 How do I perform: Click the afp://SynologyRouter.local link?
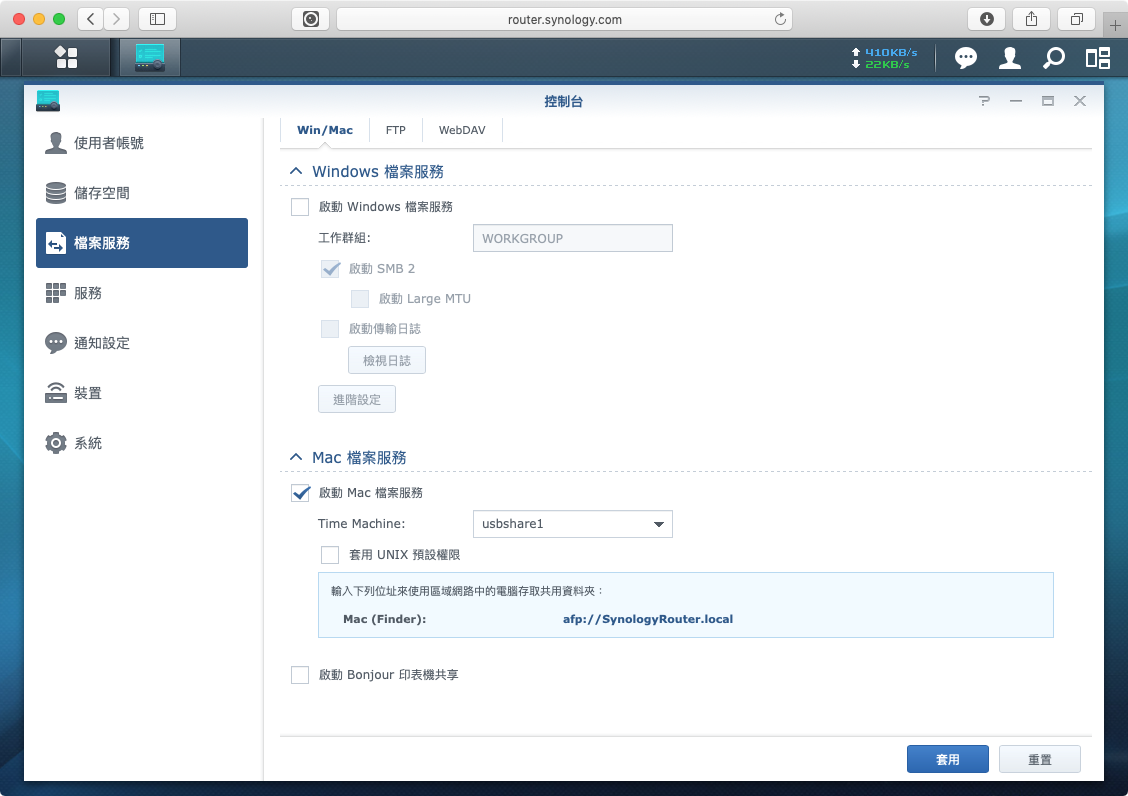tap(647, 619)
